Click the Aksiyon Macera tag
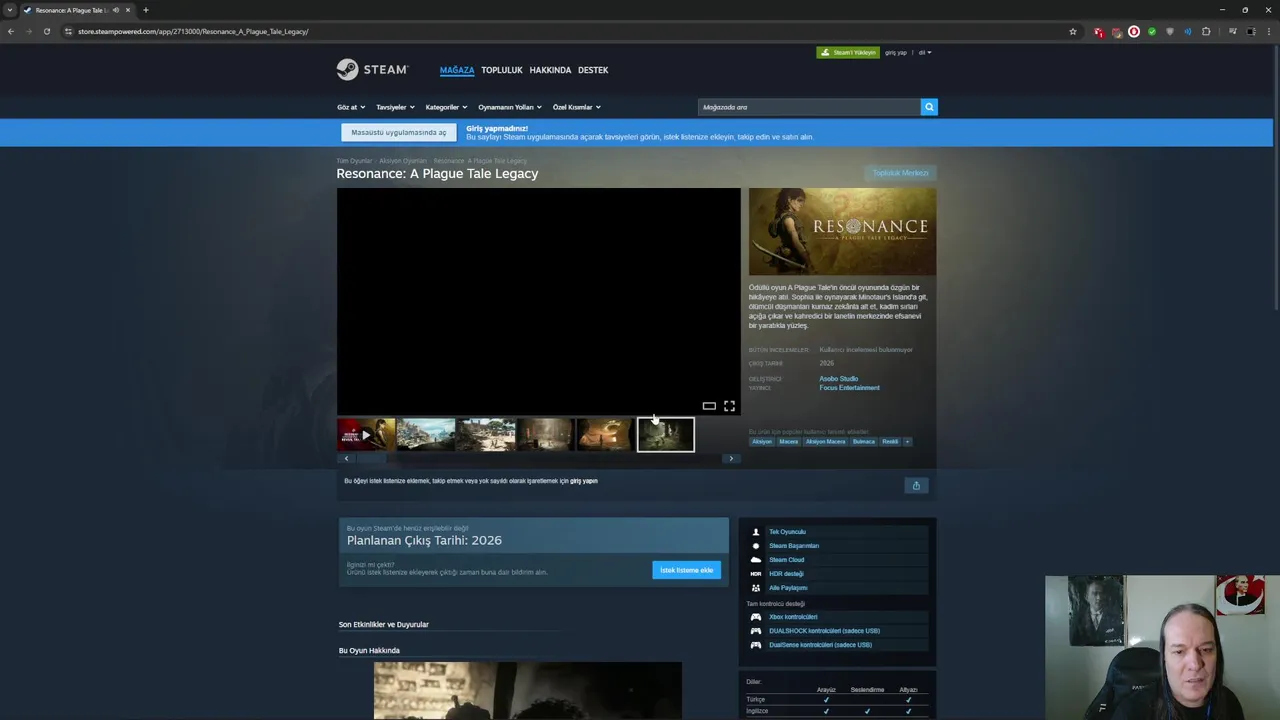This screenshot has height=720, width=1280. click(x=826, y=441)
